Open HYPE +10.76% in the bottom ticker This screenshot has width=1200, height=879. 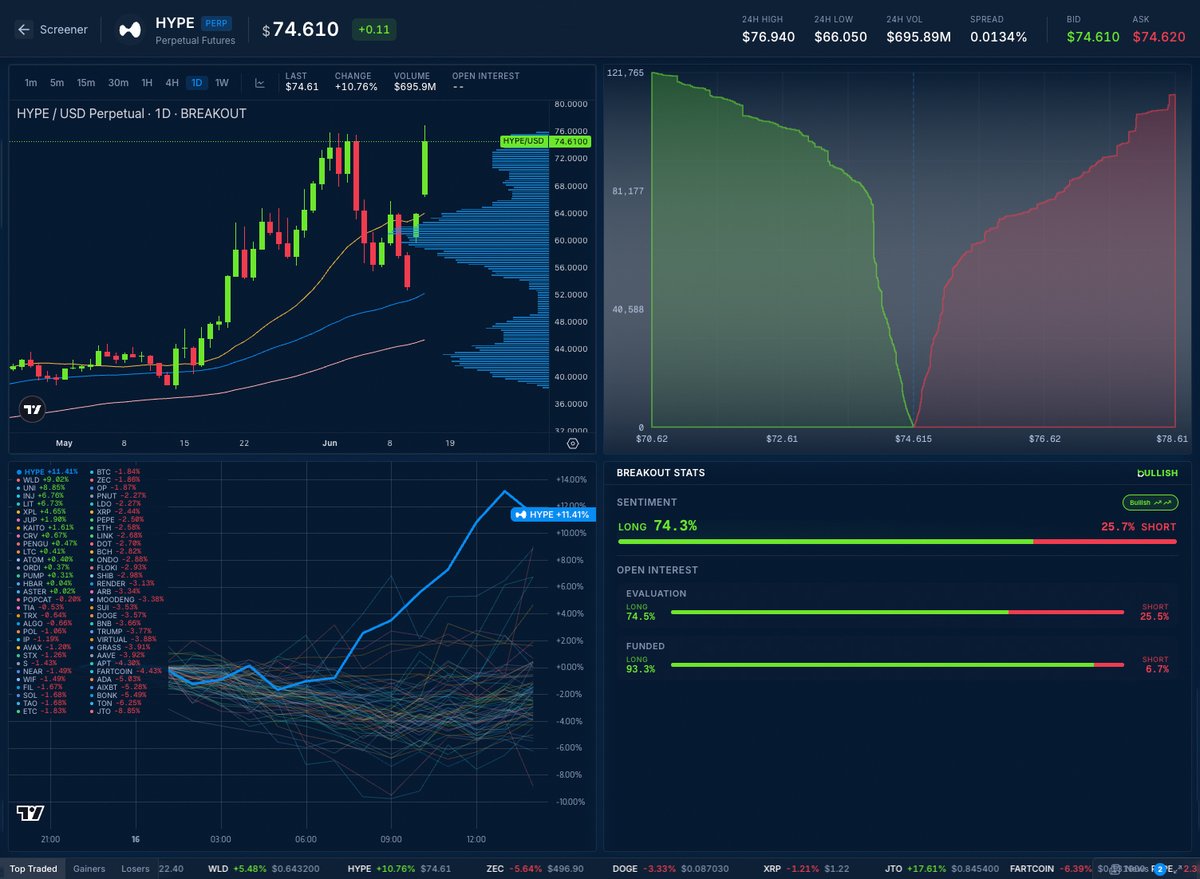(x=399, y=870)
